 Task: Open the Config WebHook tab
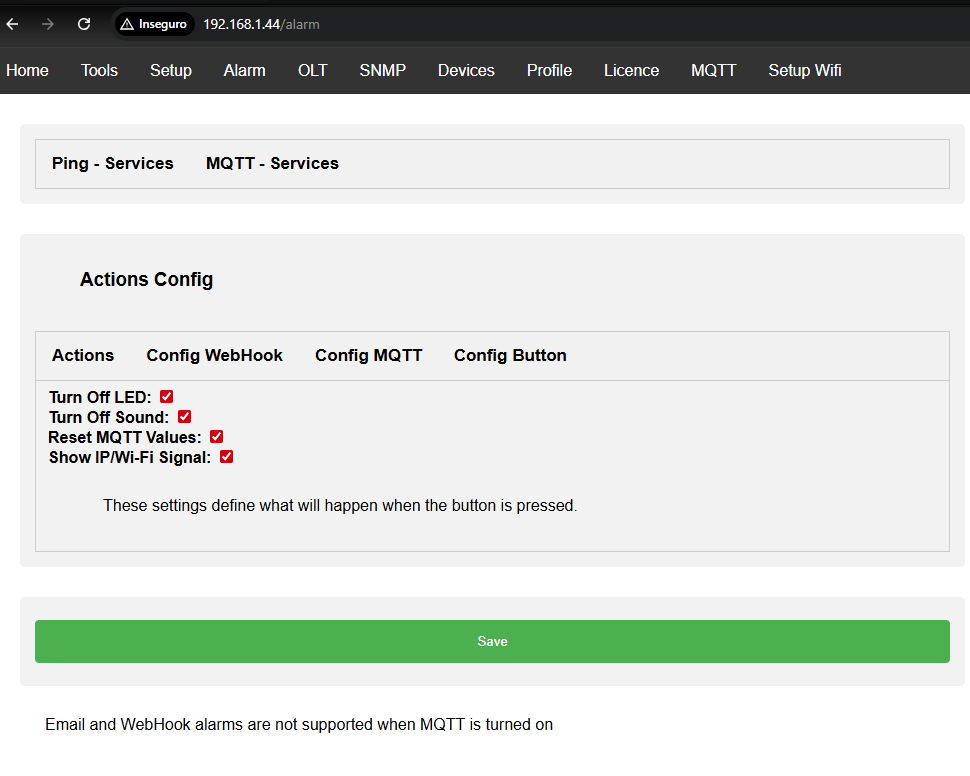pos(214,355)
